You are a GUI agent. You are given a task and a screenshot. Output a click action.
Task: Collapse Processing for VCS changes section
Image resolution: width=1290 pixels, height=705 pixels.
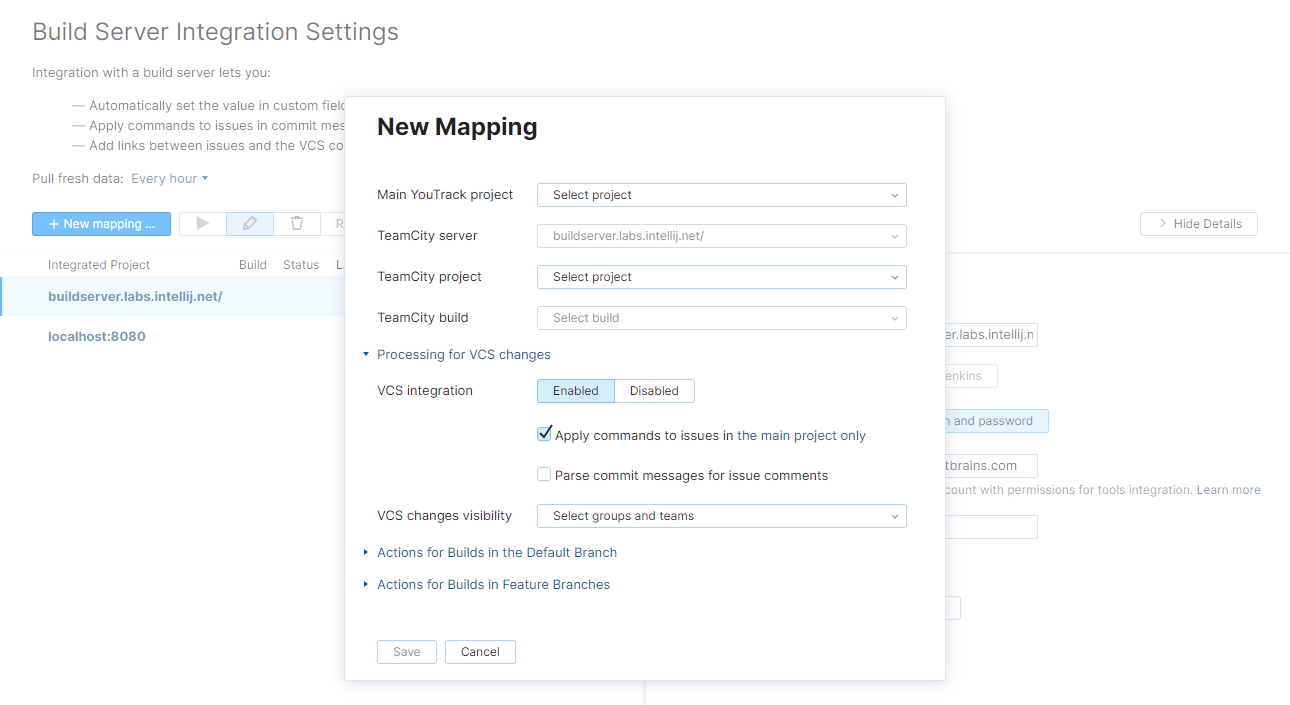click(x=366, y=354)
